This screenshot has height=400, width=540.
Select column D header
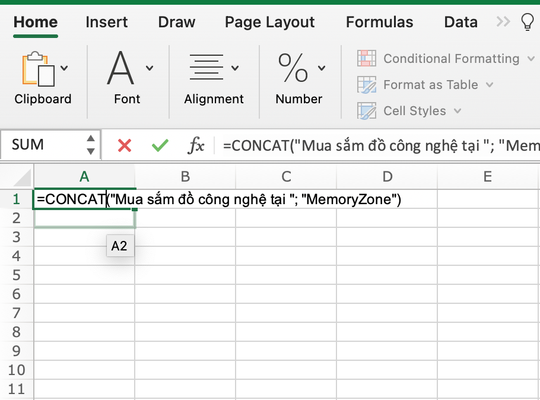387,177
